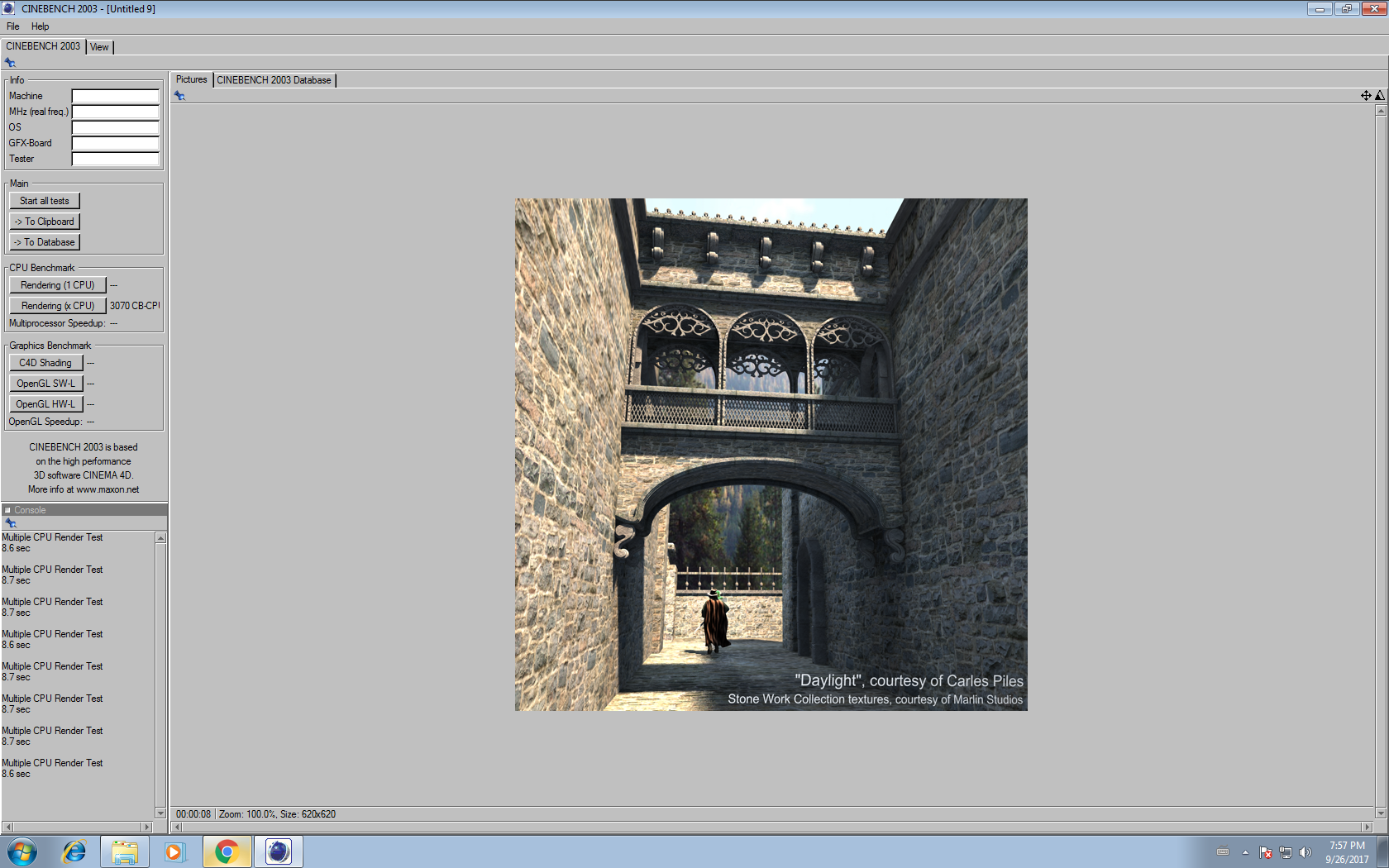Click the To Database button
The height and width of the screenshot is (868, 1389).
click(x=45, y=242)
